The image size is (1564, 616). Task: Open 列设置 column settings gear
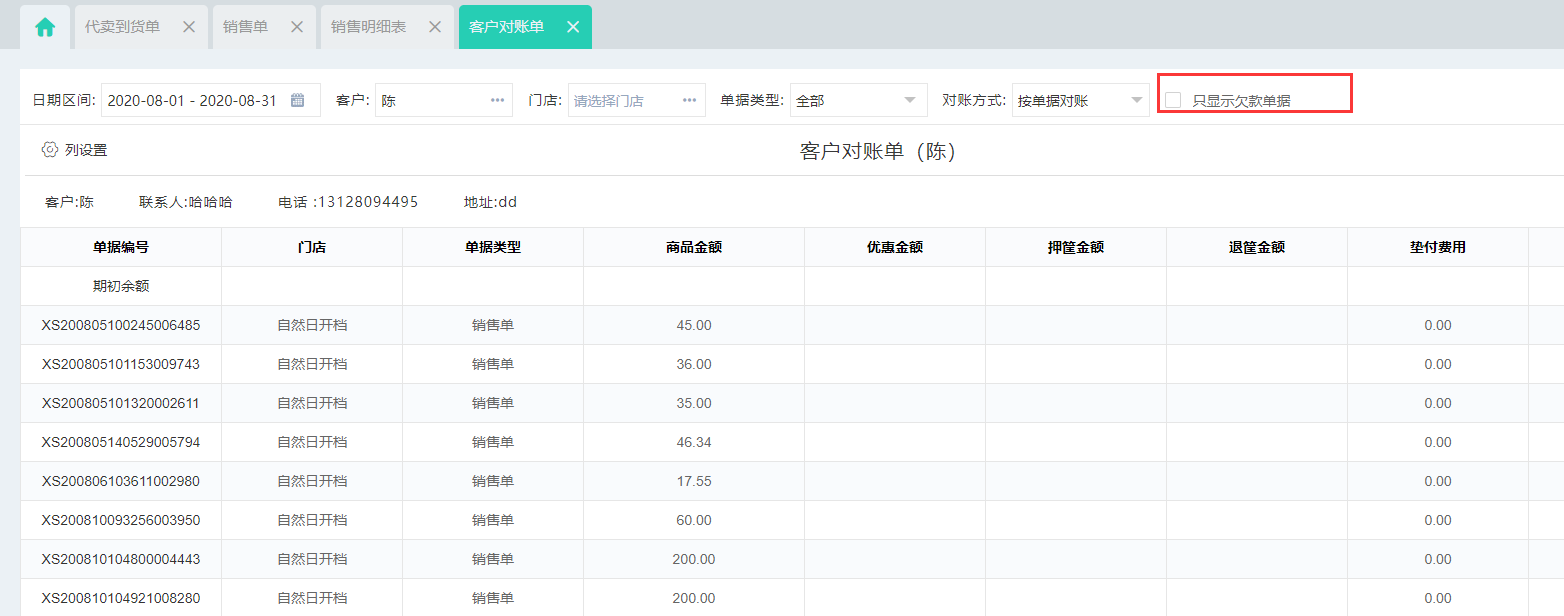click(50, 150)
